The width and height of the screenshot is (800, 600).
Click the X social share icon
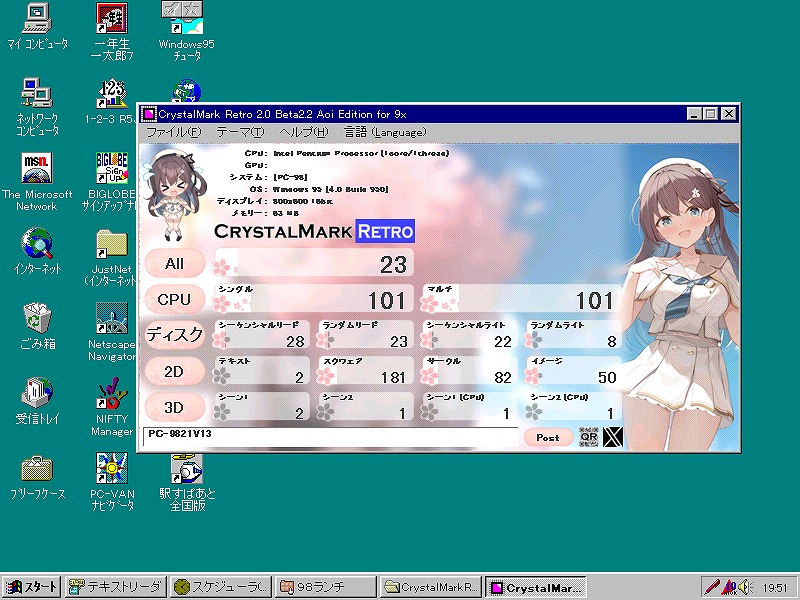pyautogui.click(x=613, y=437)
